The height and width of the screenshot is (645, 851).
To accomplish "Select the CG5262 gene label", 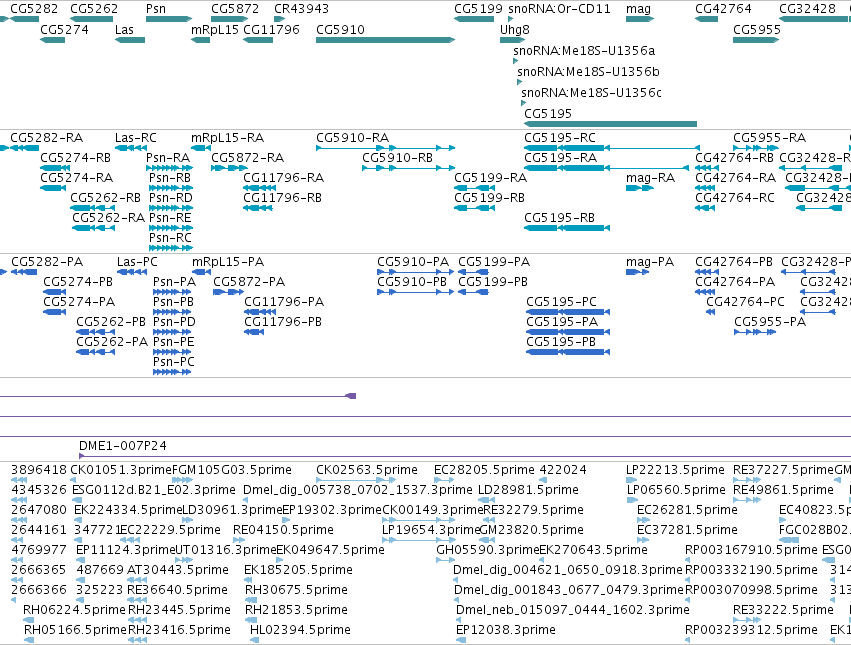I will pos(94,9).
